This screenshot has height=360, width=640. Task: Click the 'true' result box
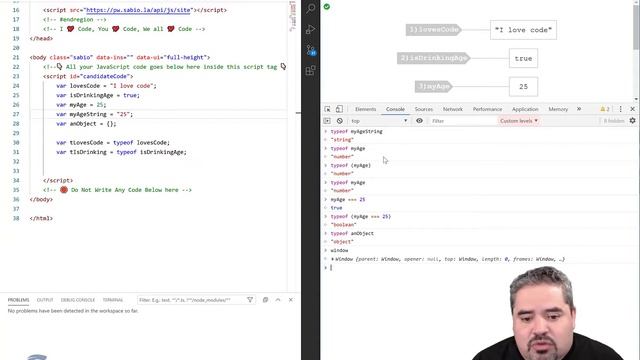[523, 58]
